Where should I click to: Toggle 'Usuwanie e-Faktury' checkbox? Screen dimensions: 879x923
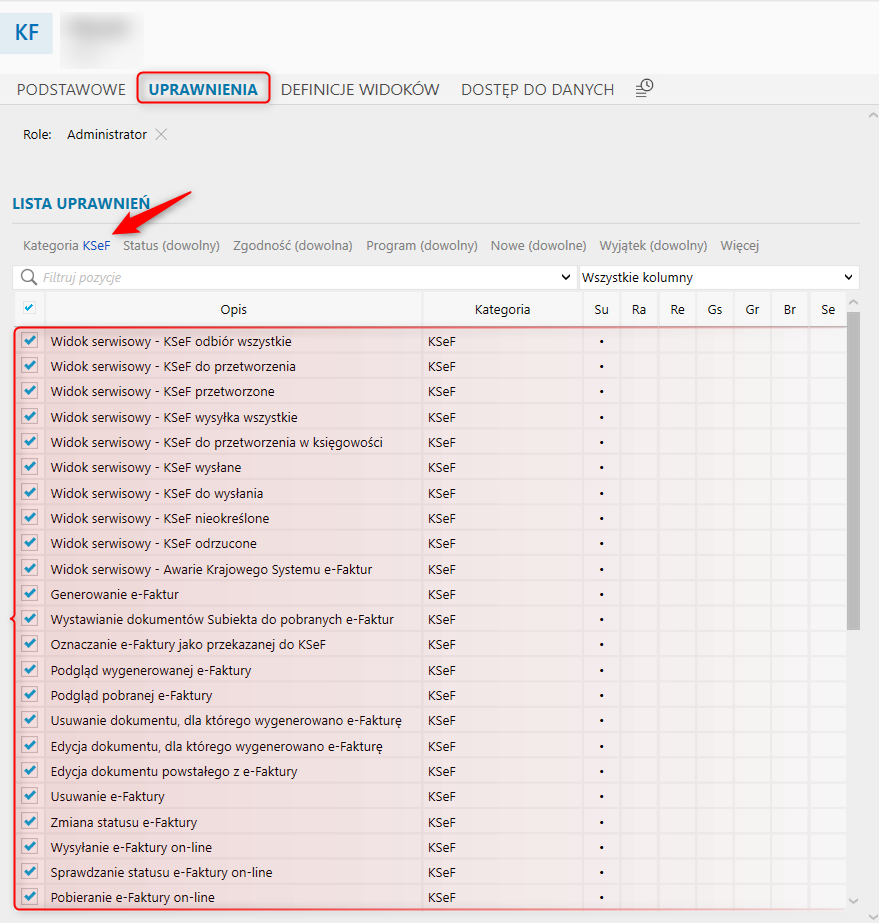coord(29,796)
